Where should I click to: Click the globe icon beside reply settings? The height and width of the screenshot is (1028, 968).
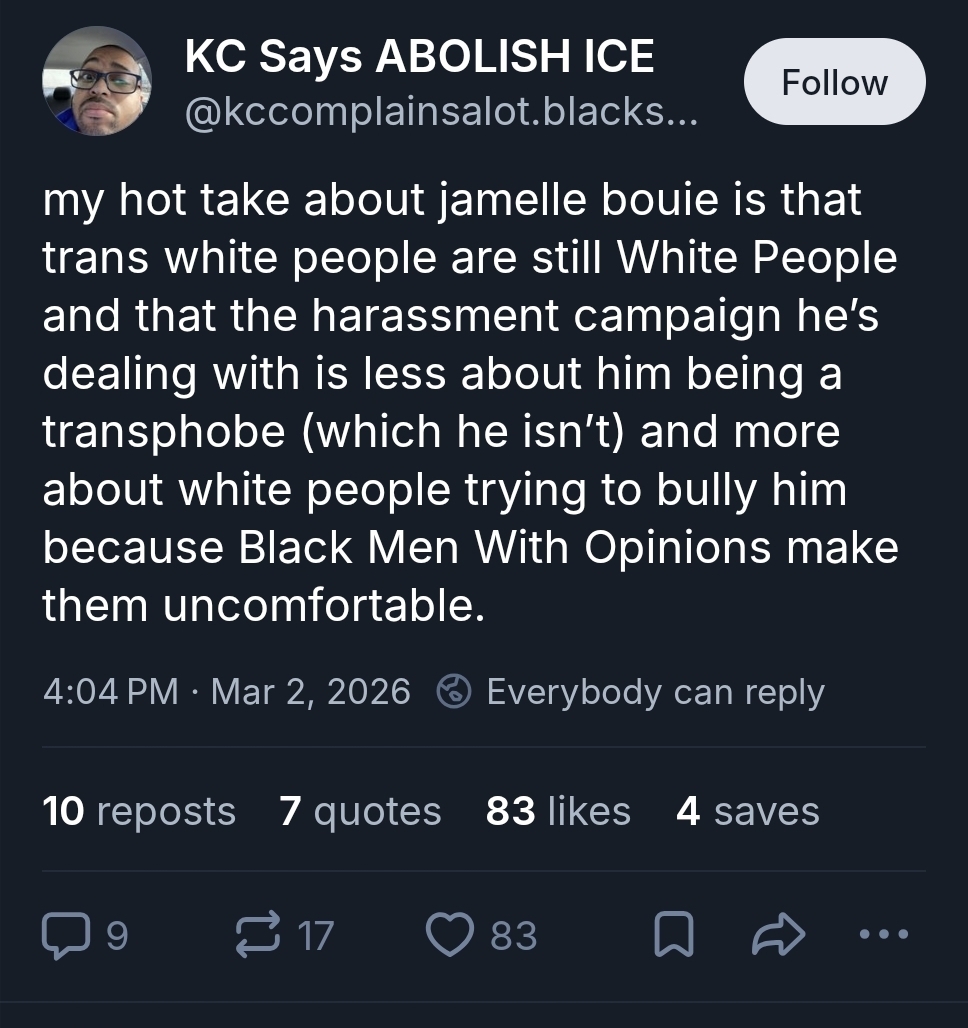click(455, 691)
